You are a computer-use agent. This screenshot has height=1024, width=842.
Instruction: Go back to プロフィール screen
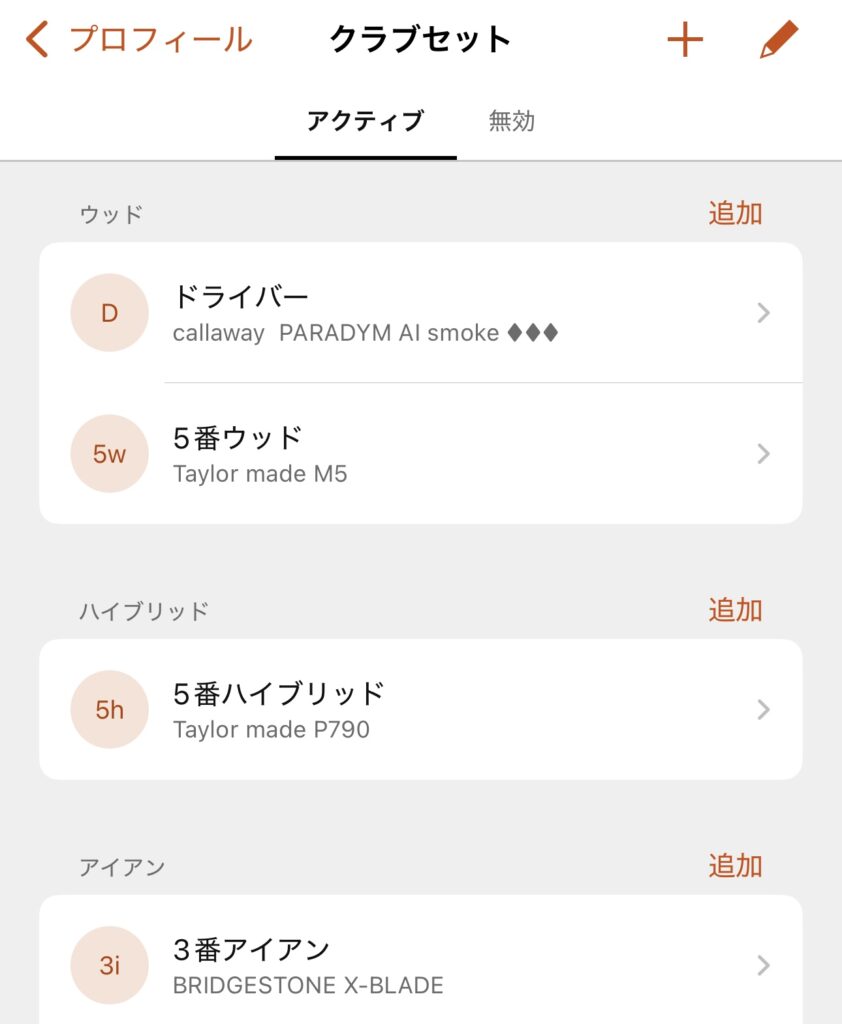pyautogui.click(x=160, y=40)
